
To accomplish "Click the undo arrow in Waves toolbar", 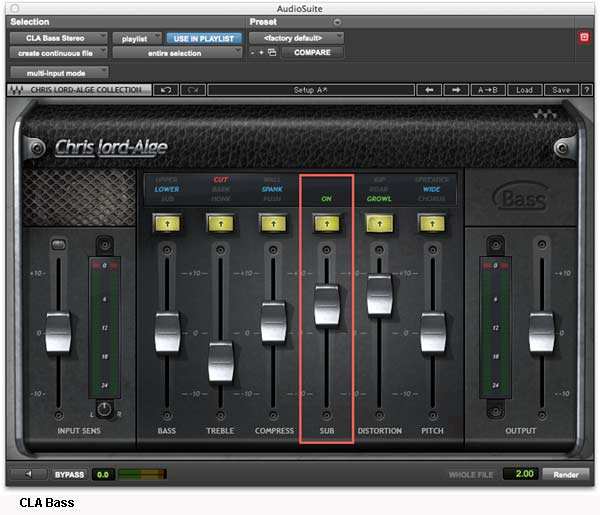I will click(x=166, y=90).
